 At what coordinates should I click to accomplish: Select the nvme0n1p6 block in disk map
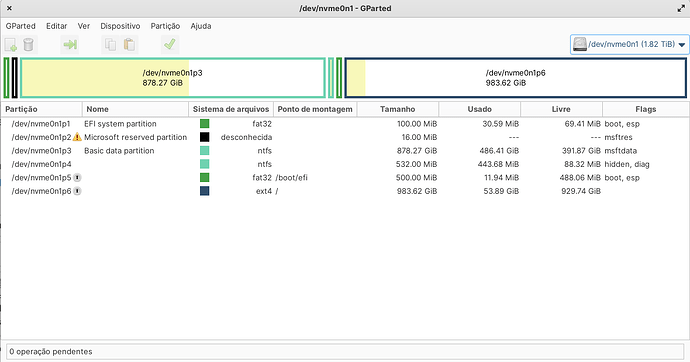(515, 78)
